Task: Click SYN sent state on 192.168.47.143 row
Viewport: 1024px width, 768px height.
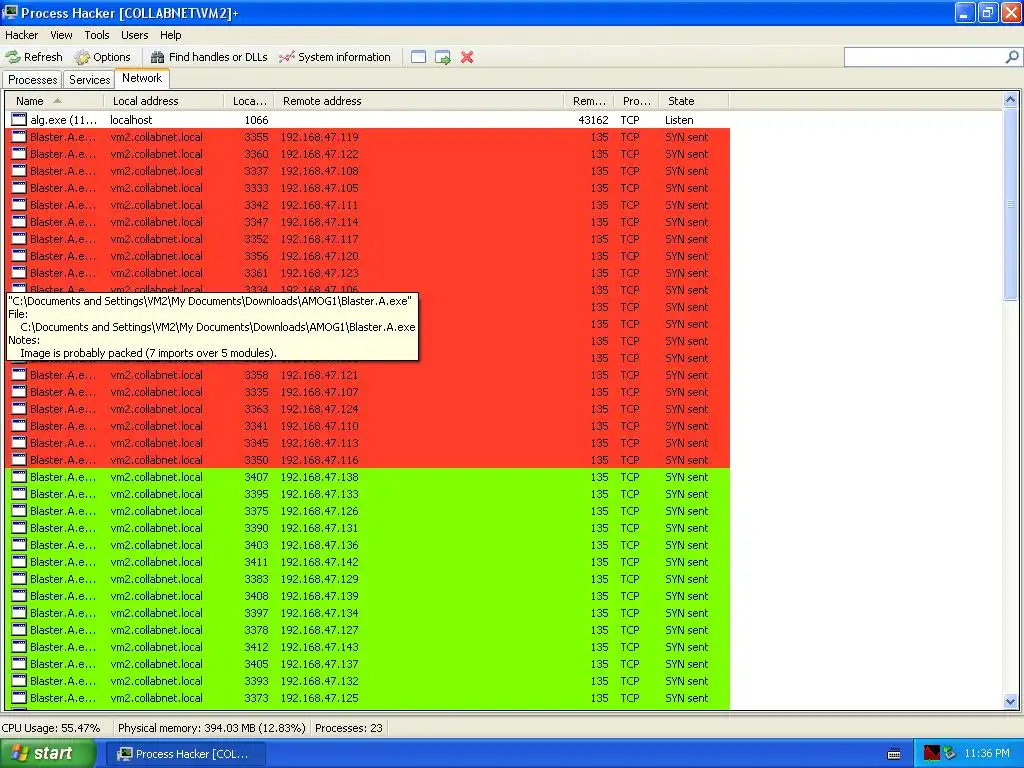Action: 686,647
